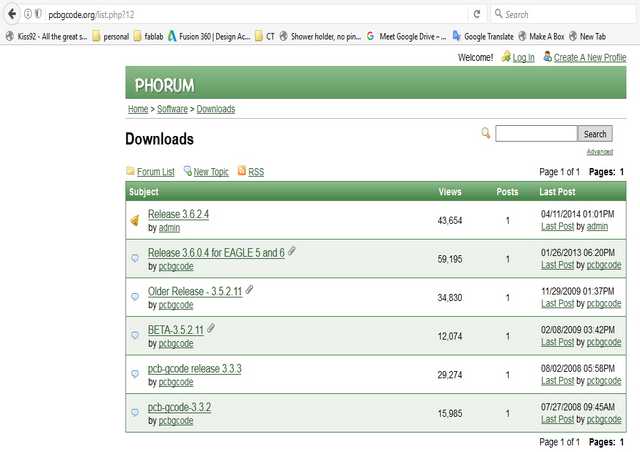Click the key icon beside Log In
This screenshot has height=452, width=640.
coord(506,57)
